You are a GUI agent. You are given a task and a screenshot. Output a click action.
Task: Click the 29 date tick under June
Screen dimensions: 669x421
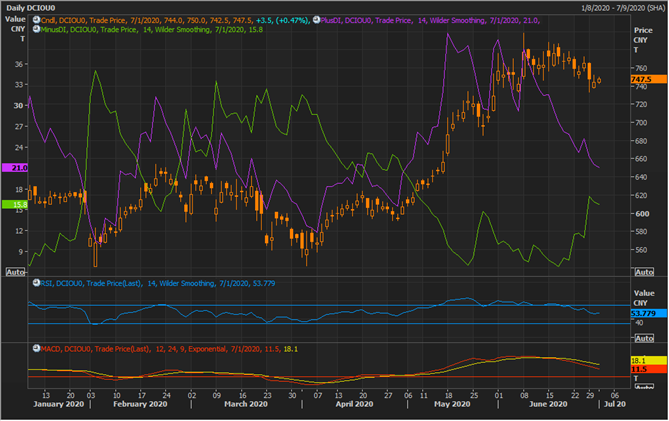pos(590,395)
